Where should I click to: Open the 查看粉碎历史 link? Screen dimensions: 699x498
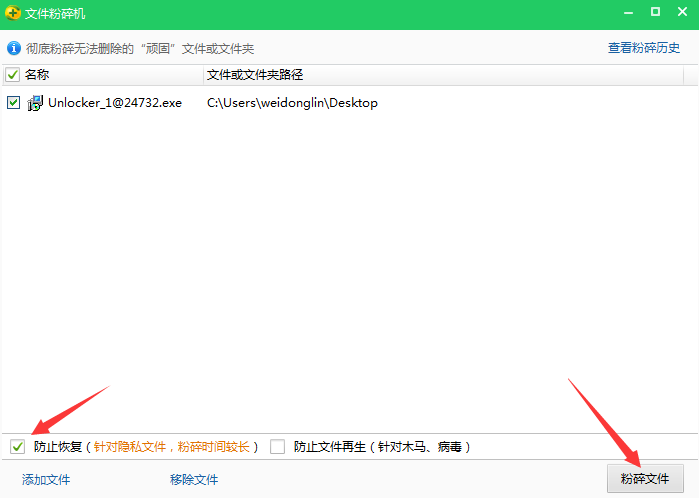644,48
